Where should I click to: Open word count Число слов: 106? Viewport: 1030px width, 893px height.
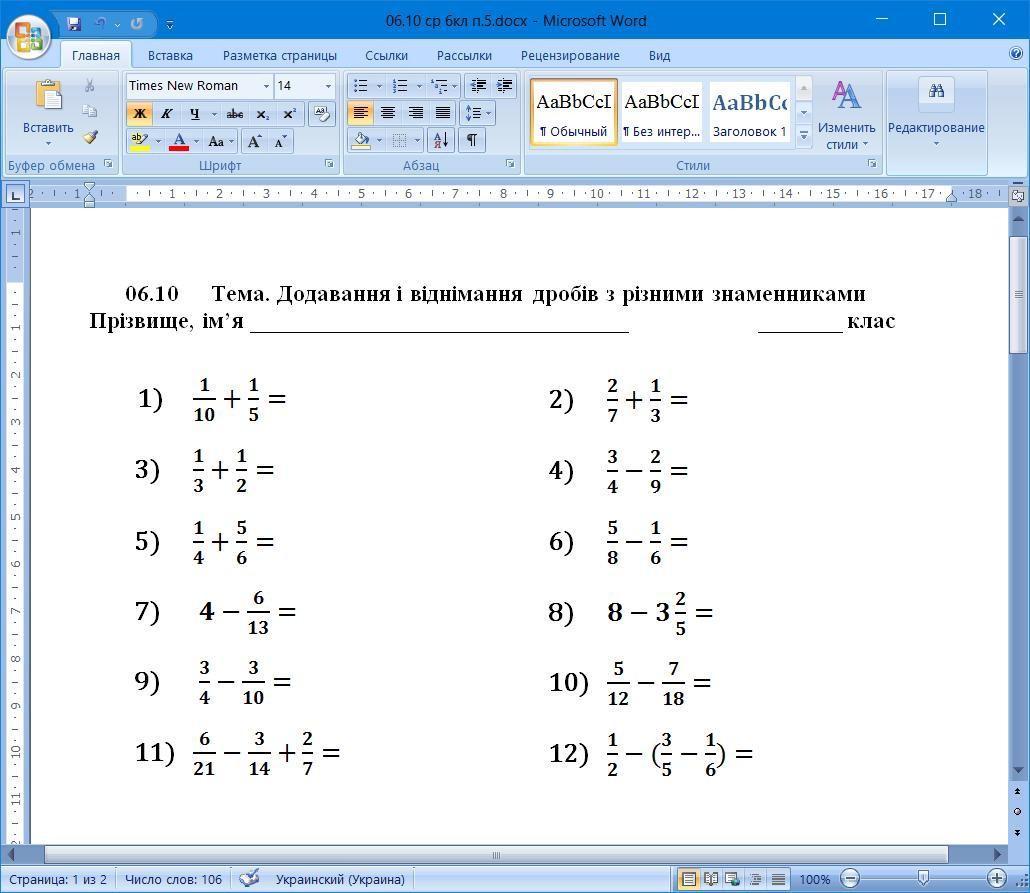[x=173, y=879]
